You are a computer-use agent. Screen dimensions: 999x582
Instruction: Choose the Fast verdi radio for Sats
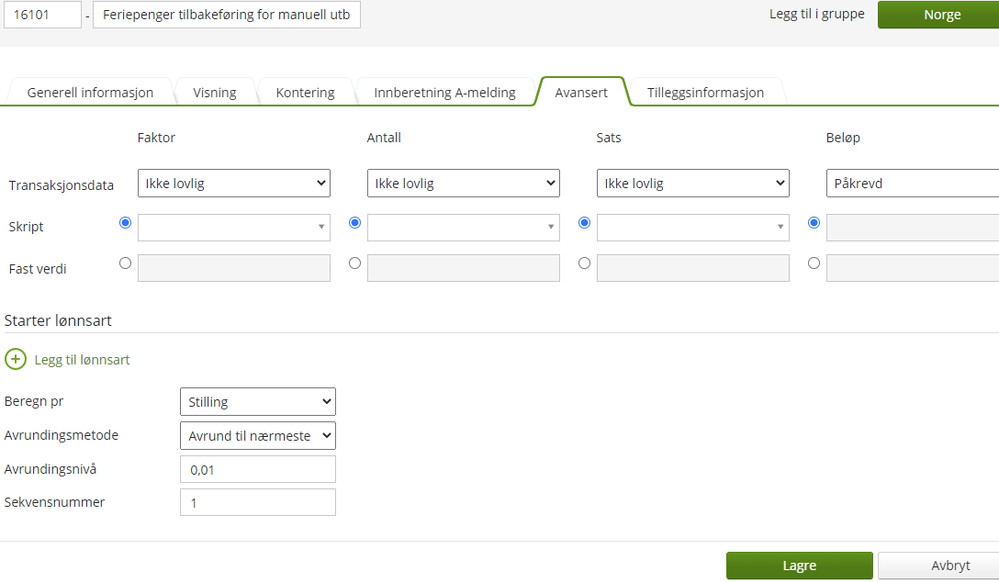coord(584,263)
